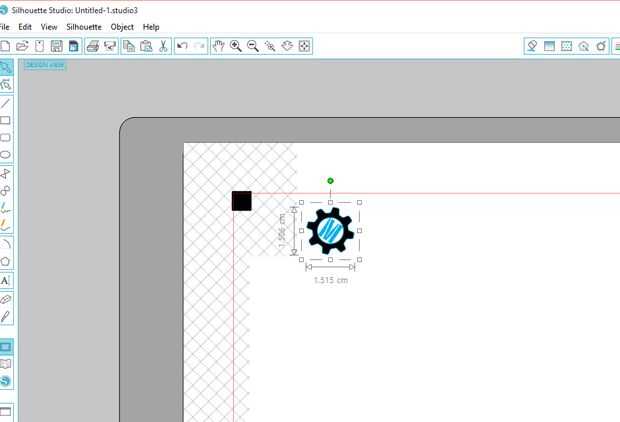Pick the Regular Polygon tool
620x422 pixels.
coord(5,261)
